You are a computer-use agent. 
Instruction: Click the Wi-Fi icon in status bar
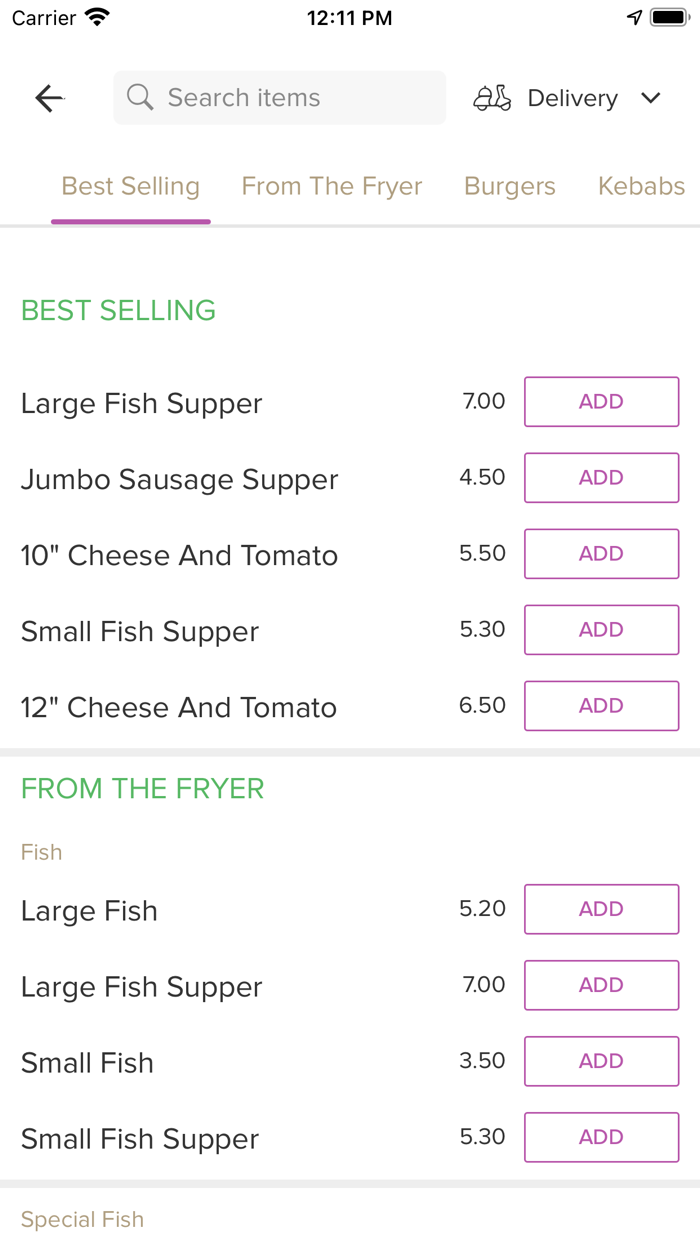pos(95,16)
